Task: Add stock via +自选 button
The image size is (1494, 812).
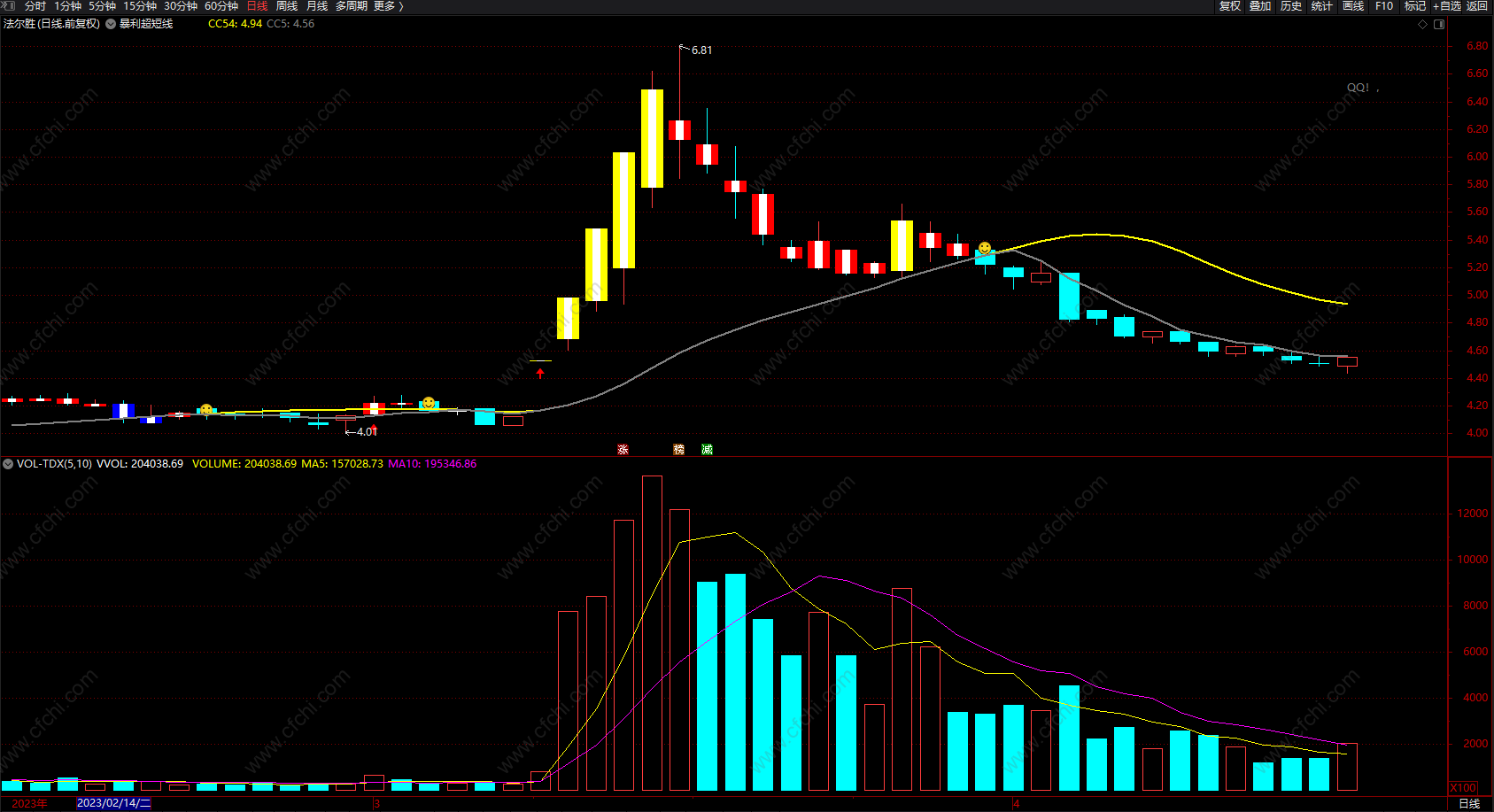Action: coord(1447,6)
